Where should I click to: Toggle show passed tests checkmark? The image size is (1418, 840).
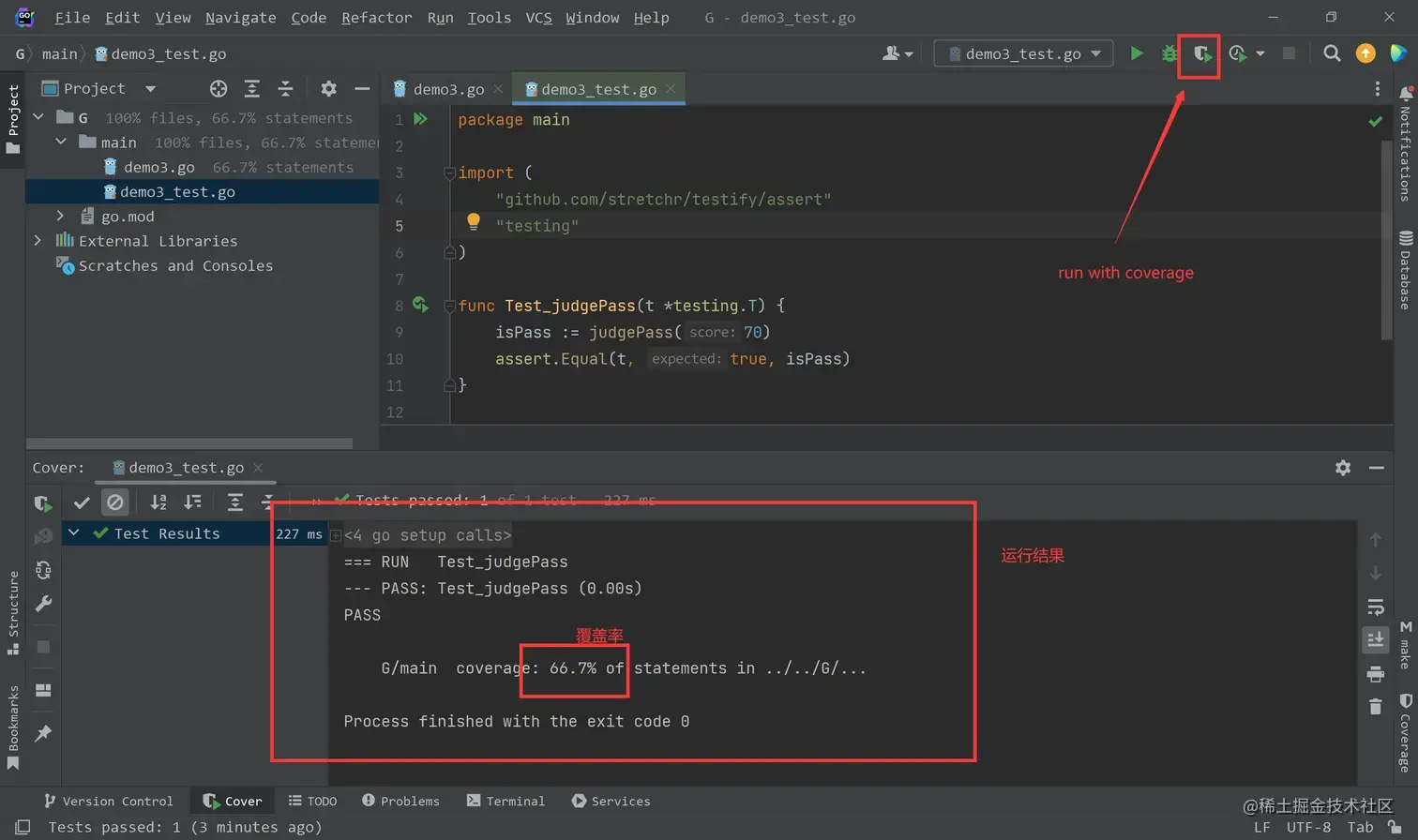click(82, 502)
